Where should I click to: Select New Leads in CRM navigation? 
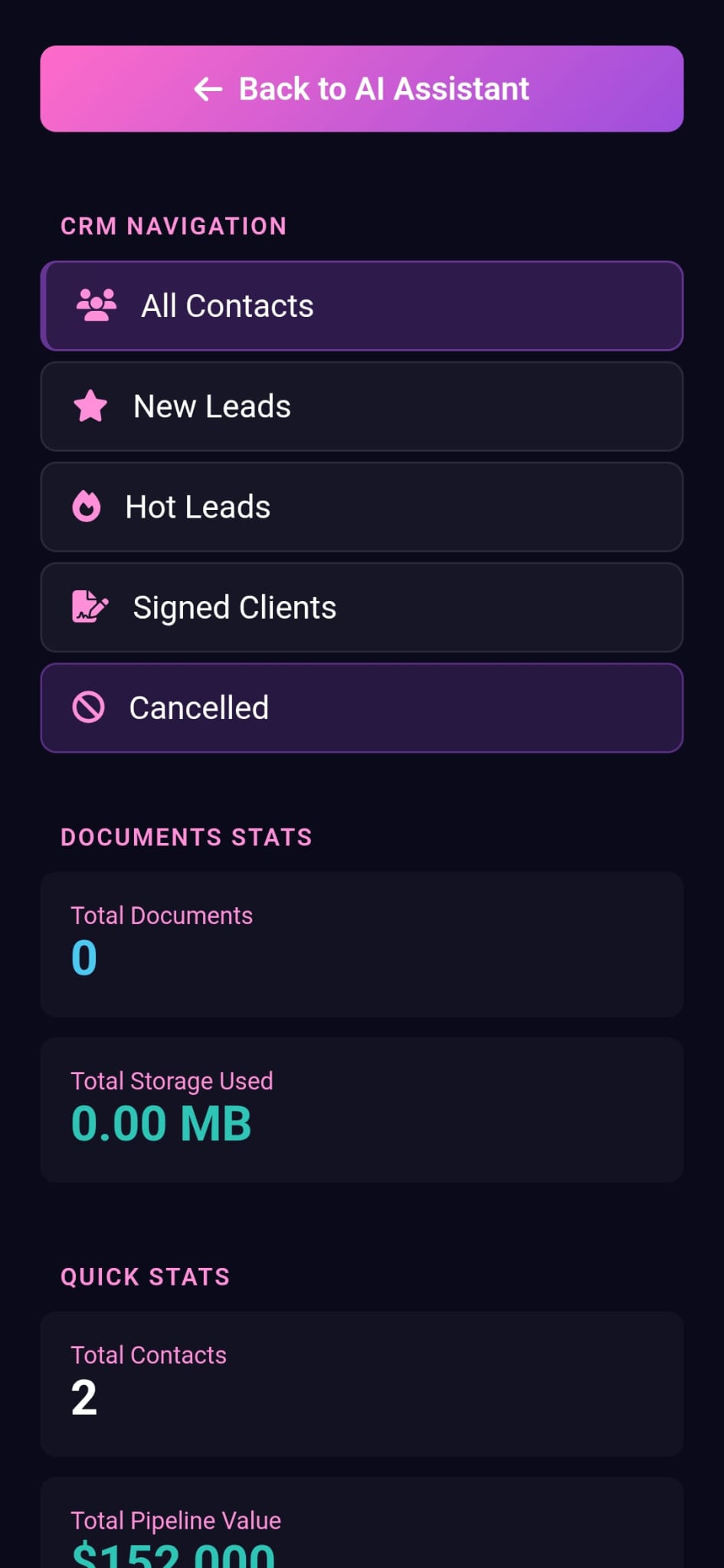(362, 407)
